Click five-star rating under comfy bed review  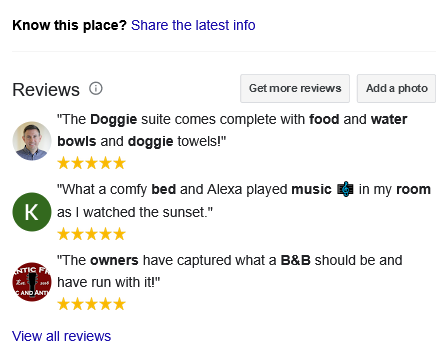pos(91,234)
